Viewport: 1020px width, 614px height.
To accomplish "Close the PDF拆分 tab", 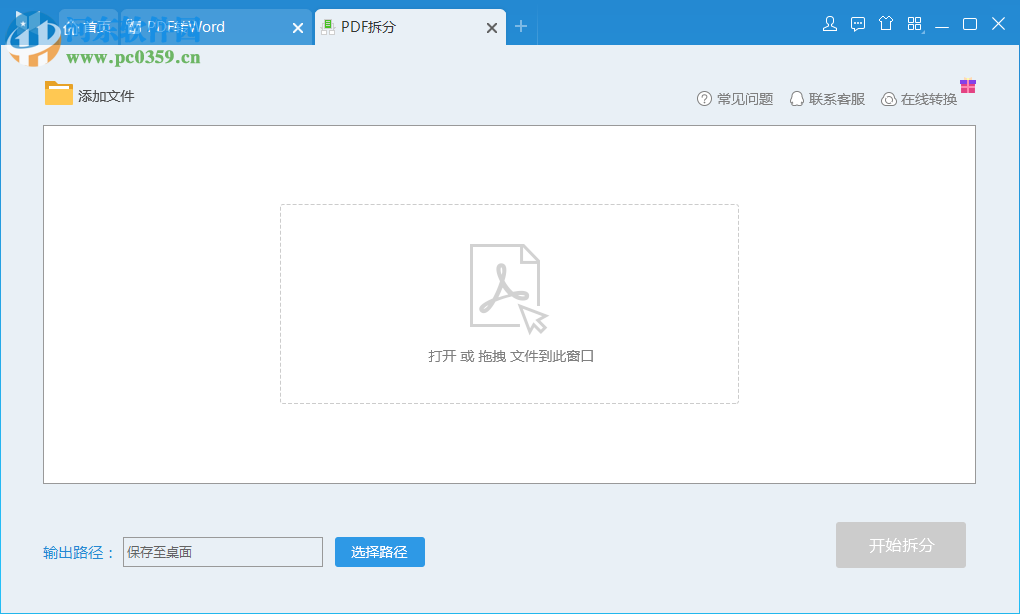I will [x=492, y=28].
